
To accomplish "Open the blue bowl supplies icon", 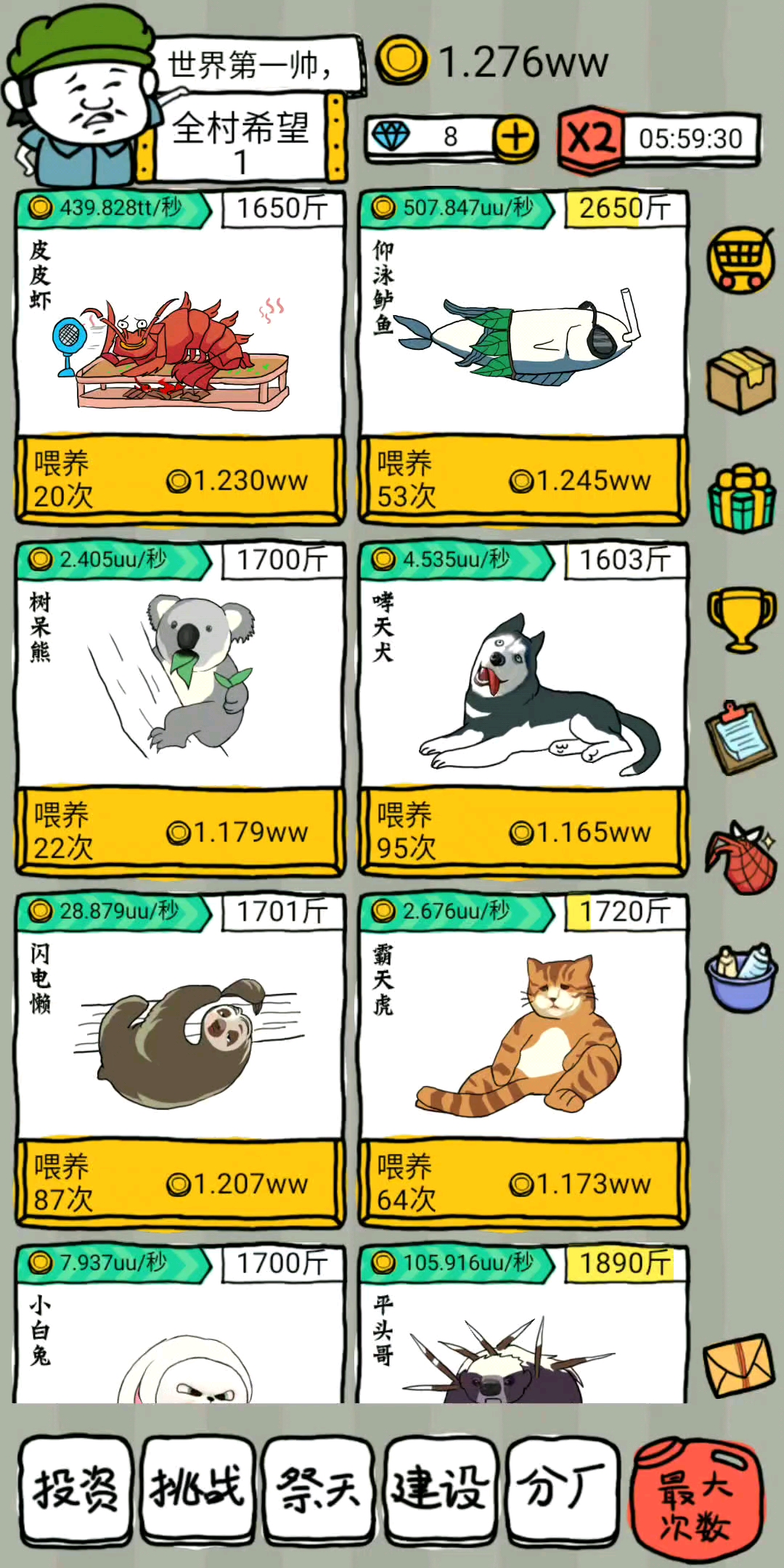I will [741, 977].
